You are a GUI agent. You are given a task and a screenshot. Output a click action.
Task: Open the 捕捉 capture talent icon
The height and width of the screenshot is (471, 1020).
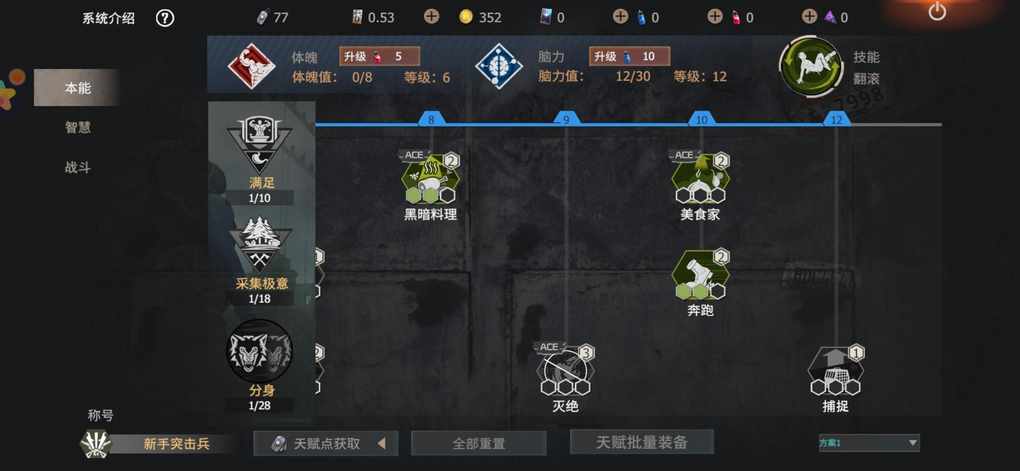[x=836, y=370]
